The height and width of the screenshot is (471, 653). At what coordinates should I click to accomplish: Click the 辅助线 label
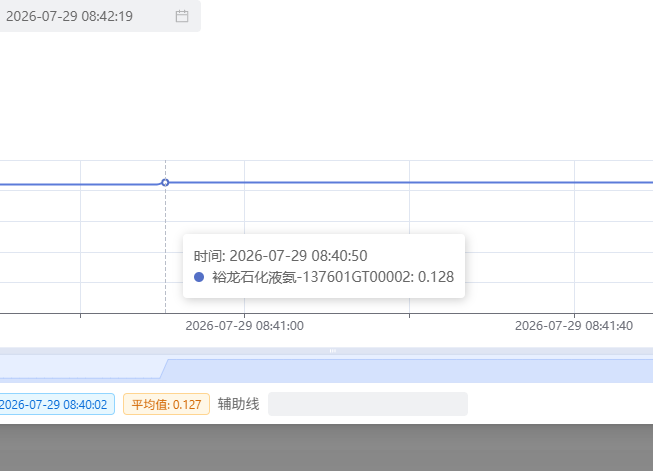click(239, 404)
